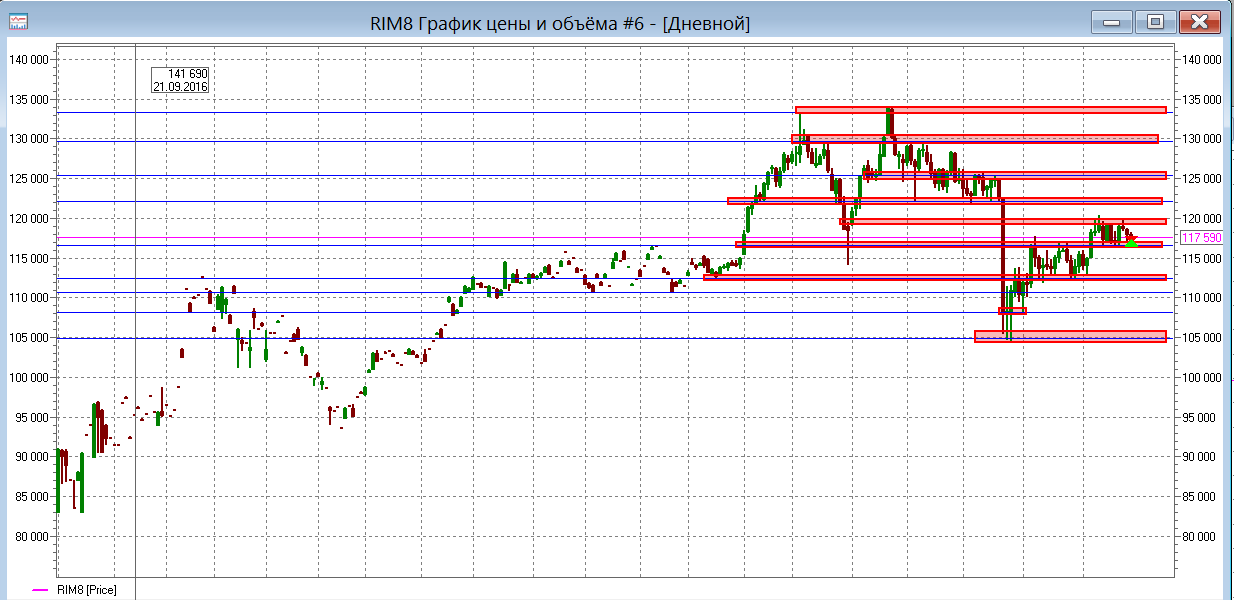The height and width of the screenshot is (600, 1234).
Task: Select the red rectangle zone at 130 000 level
Action: [975, 139]
